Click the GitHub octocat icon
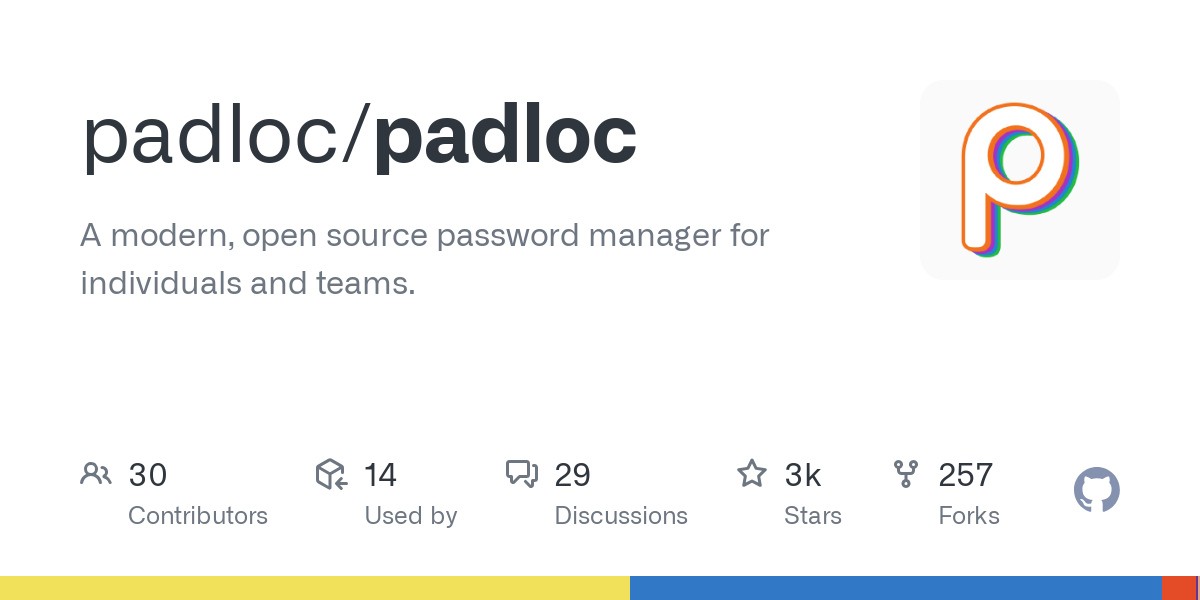The image size is (1200, 600). click(x=1097, y=490)
